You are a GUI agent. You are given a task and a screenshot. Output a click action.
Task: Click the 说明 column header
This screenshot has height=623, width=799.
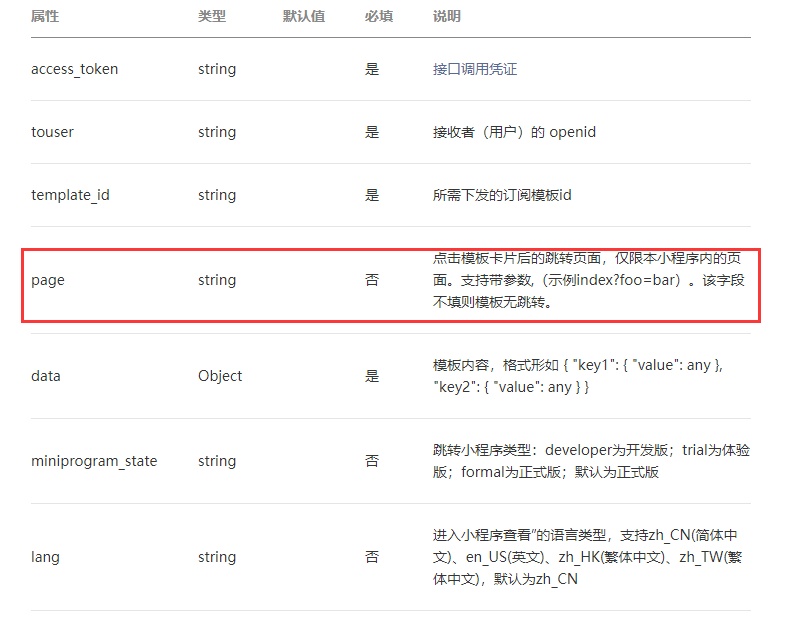tap(447, 16)
